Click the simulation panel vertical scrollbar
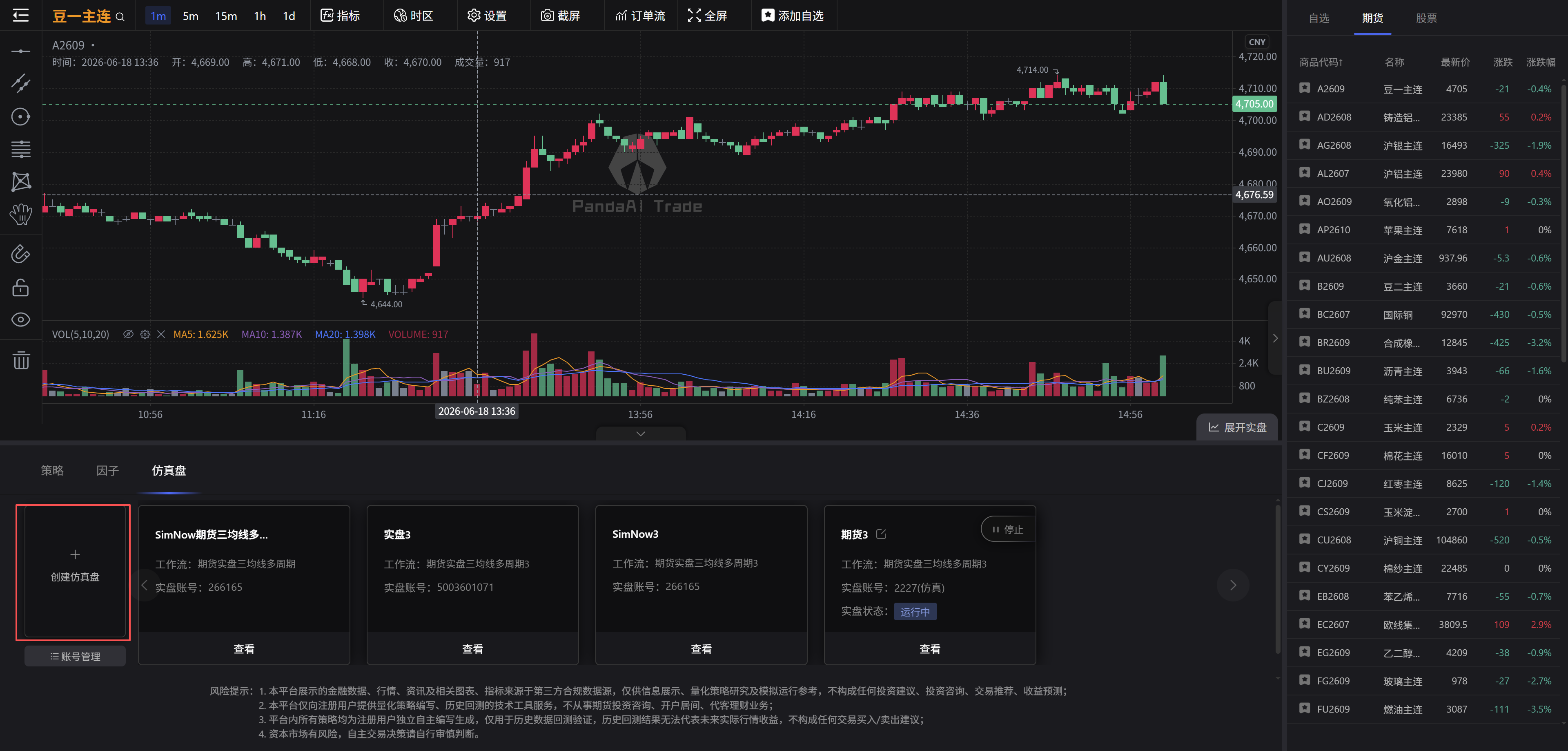The height and width of the screenshot is (751, 1568). [1278, 579]
